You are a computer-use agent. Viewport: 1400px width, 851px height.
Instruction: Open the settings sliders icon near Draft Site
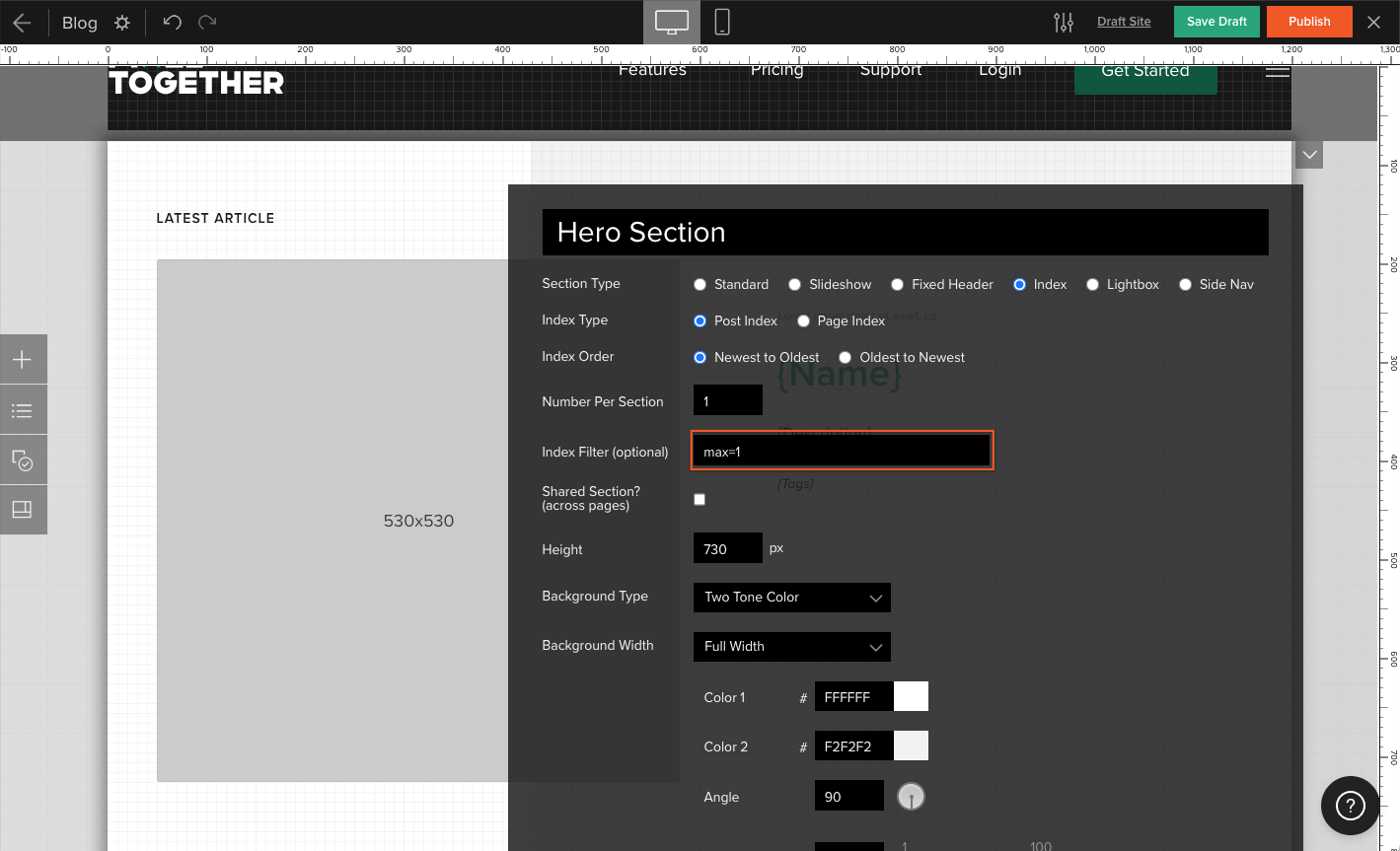(1063, 21)
